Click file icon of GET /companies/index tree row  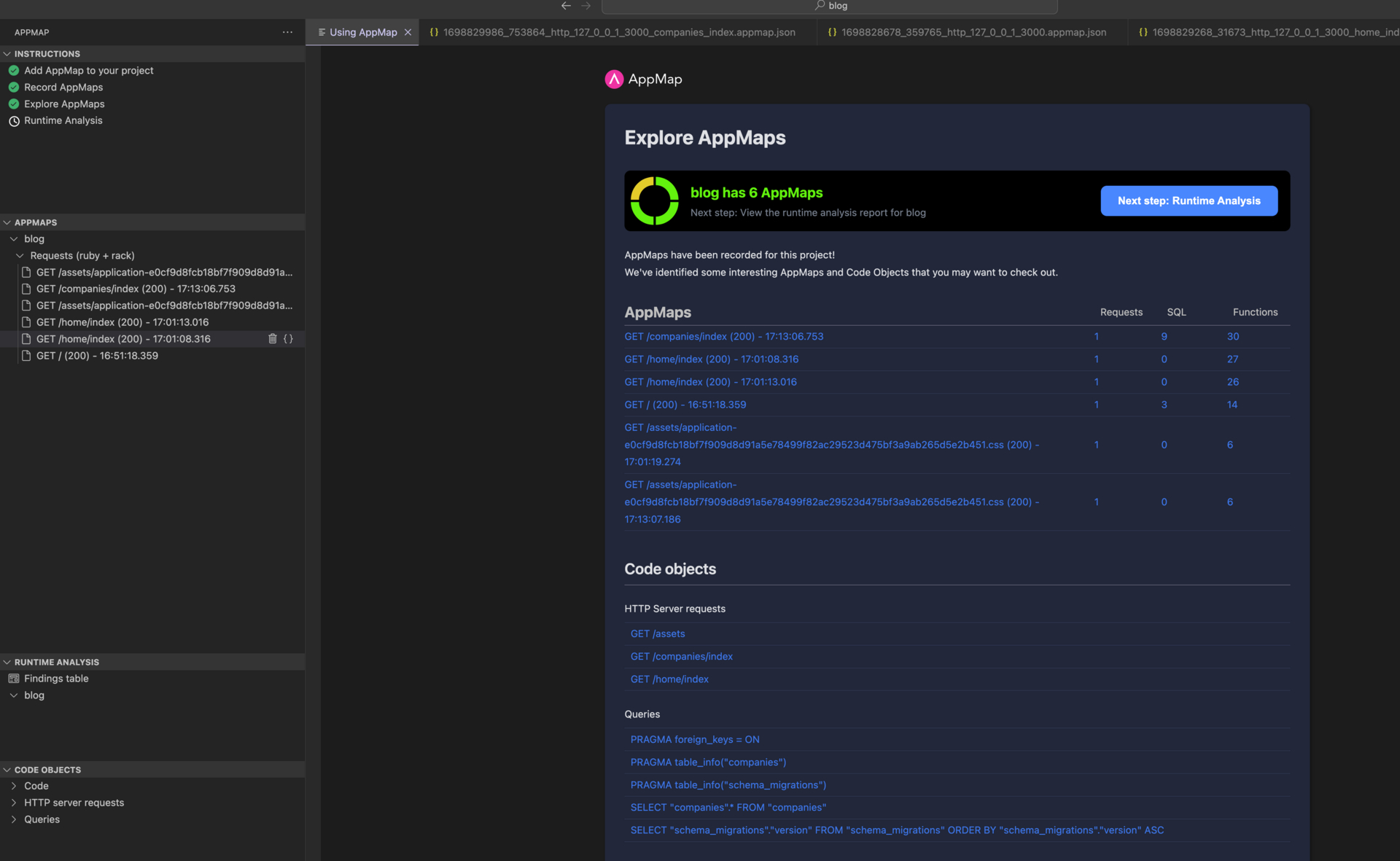[x=26, y=289]
